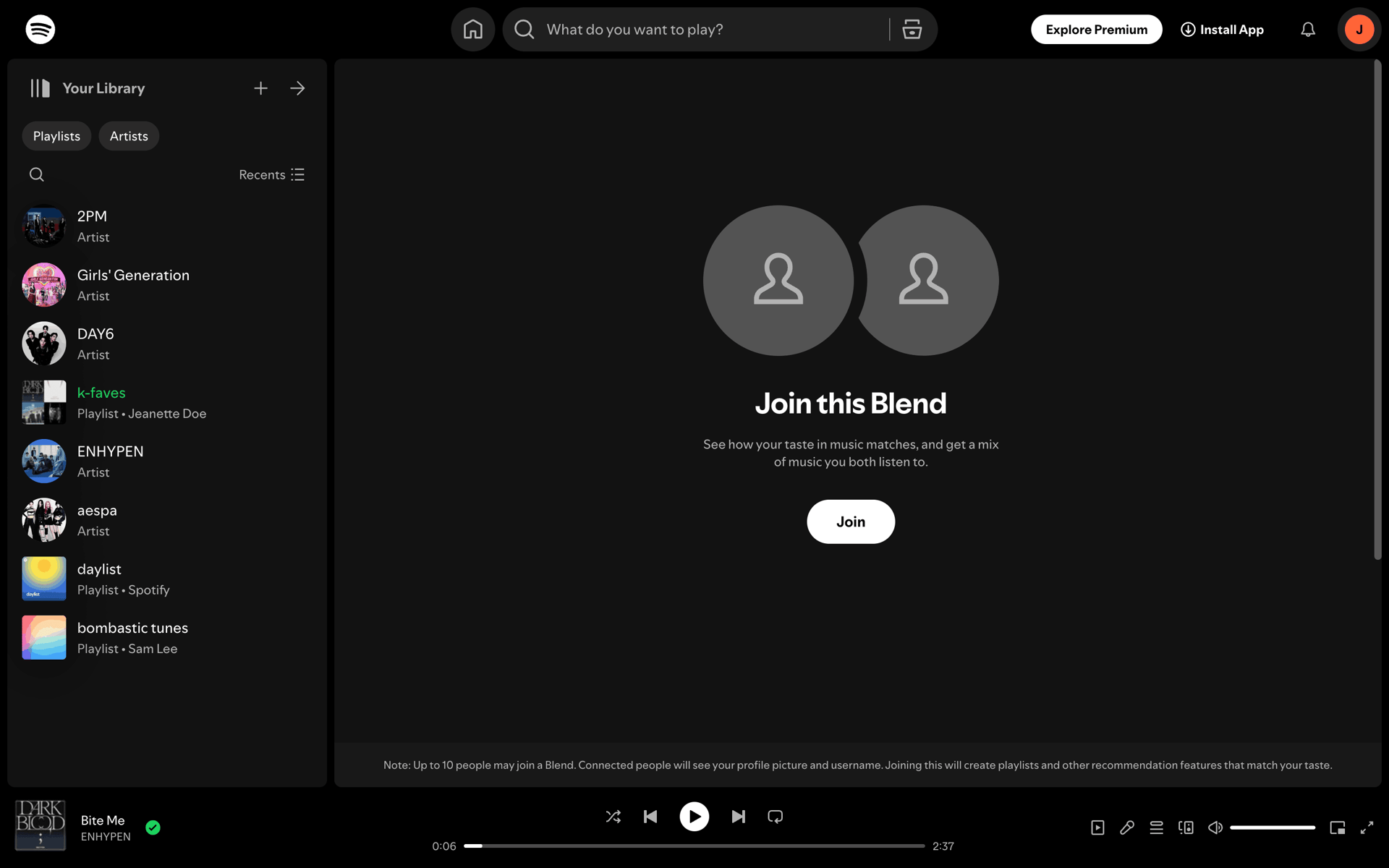Image resolution: width=1389 pixels, height=868 pixels.
Task: Click the 0:06 elapsed time
Action: 444,846
